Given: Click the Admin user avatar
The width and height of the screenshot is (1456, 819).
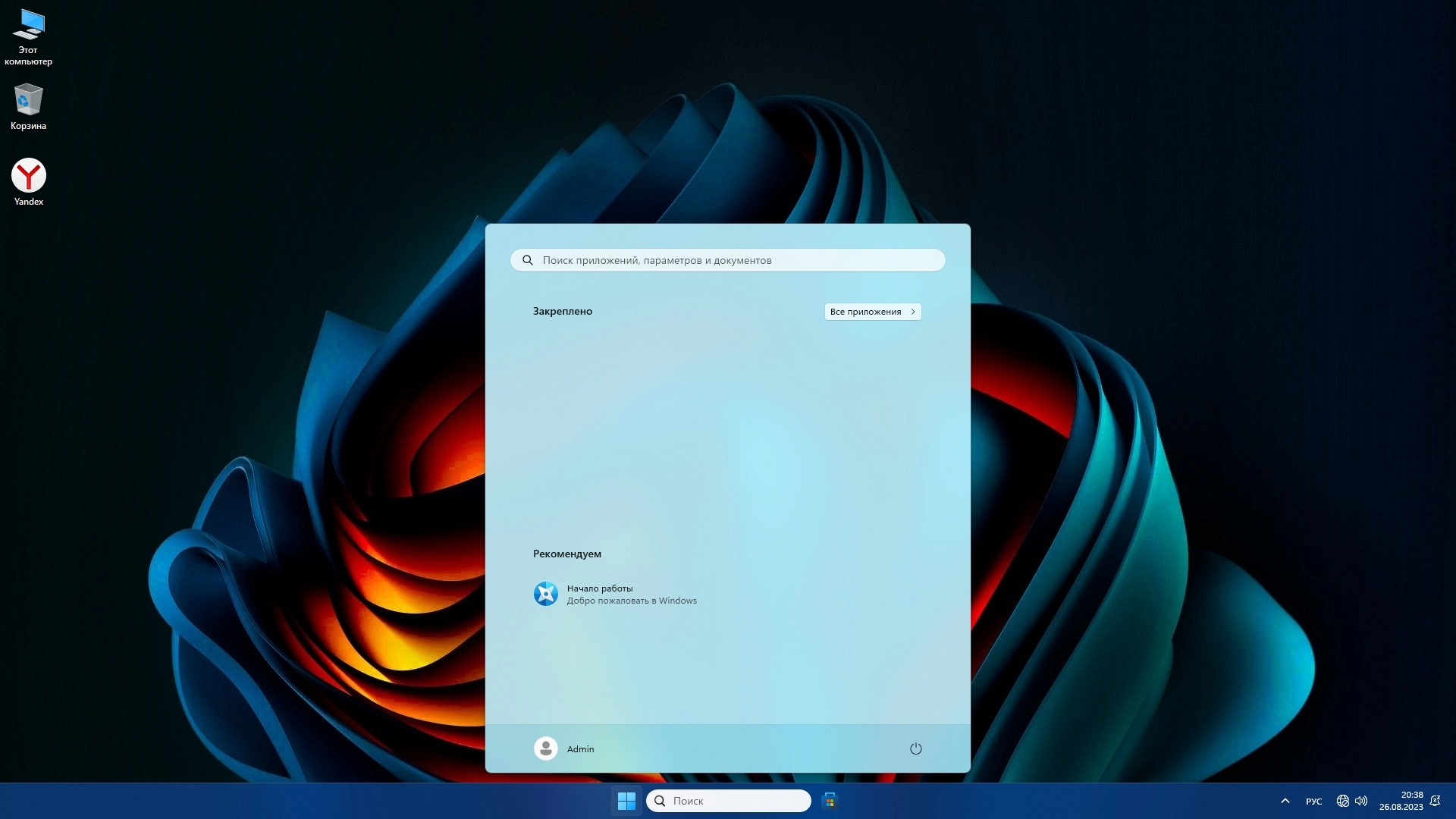Looking at the screenshot, I should [546, 748].
